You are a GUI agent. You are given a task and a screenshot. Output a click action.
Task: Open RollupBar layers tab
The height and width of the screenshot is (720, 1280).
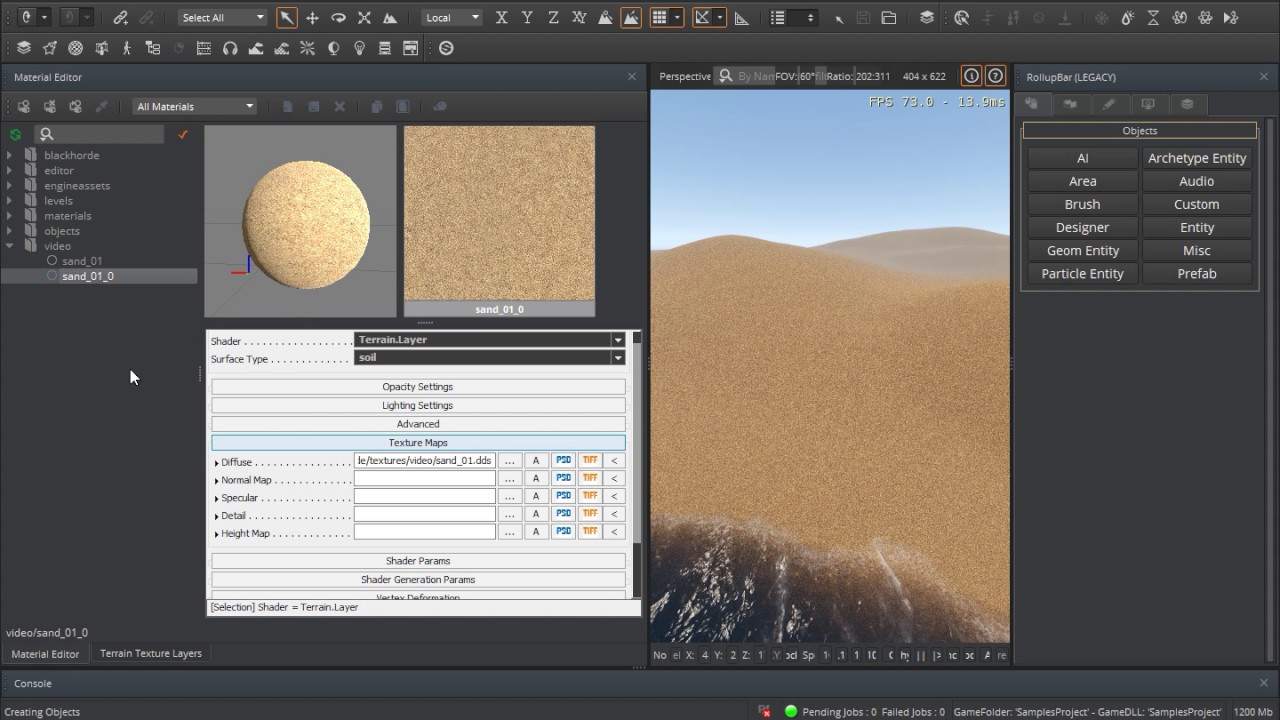click(x=1187, y=104)
